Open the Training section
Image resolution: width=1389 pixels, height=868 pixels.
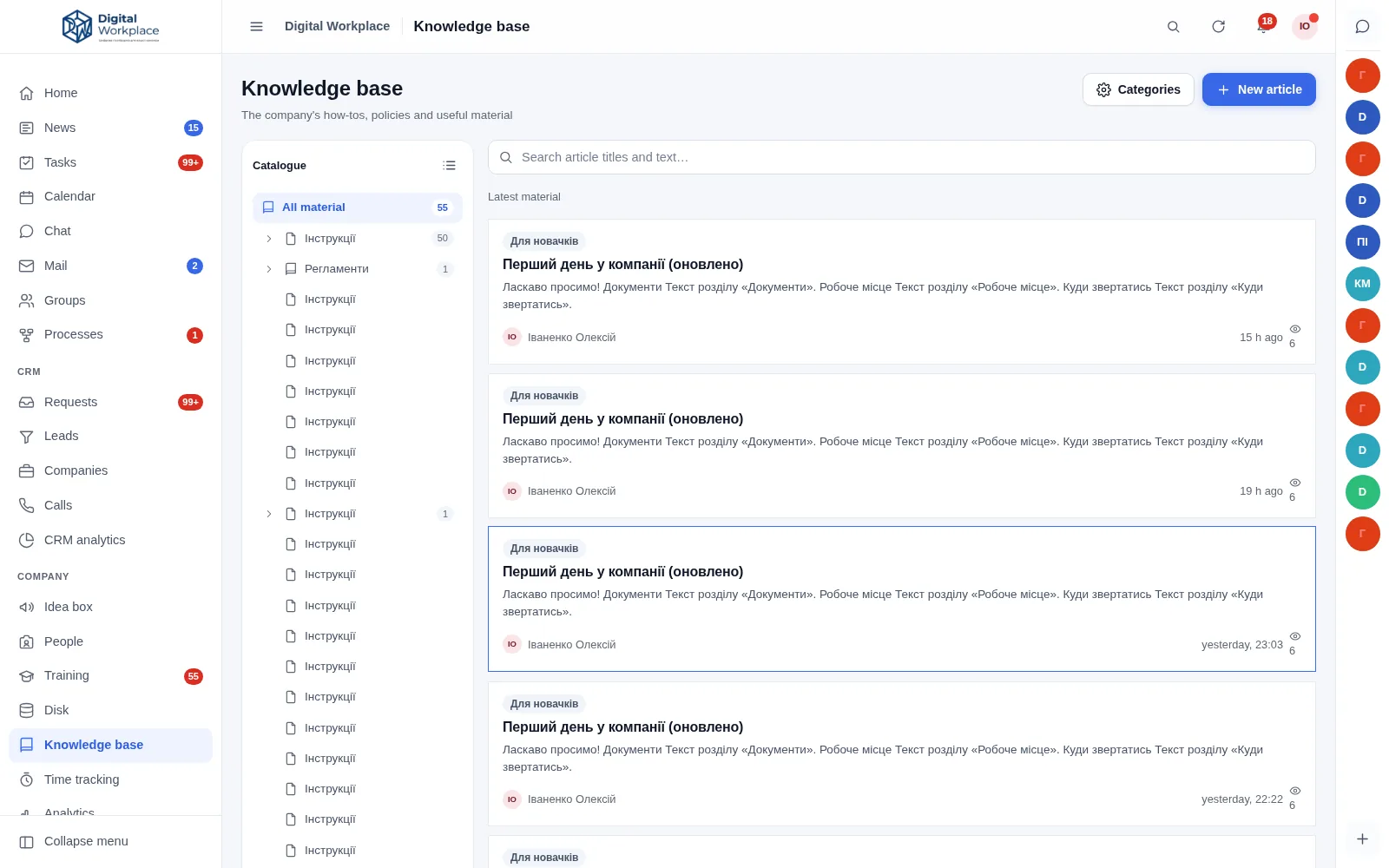click(x=111, y=675)
